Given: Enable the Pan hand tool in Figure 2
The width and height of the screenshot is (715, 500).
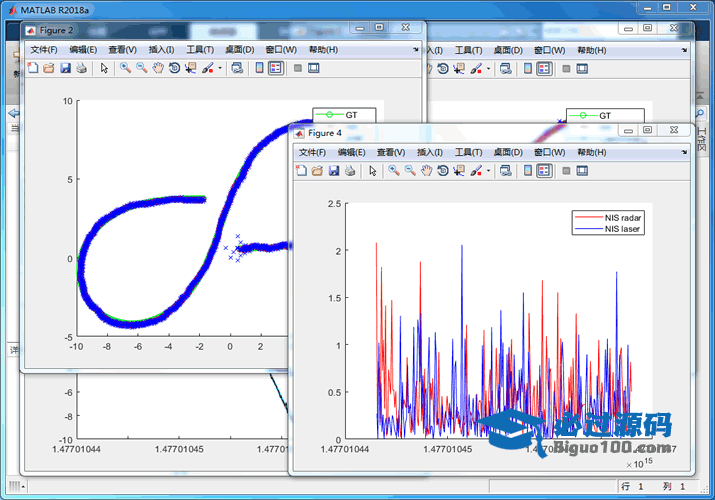Looking at the screenshot, I should (158, 68).
